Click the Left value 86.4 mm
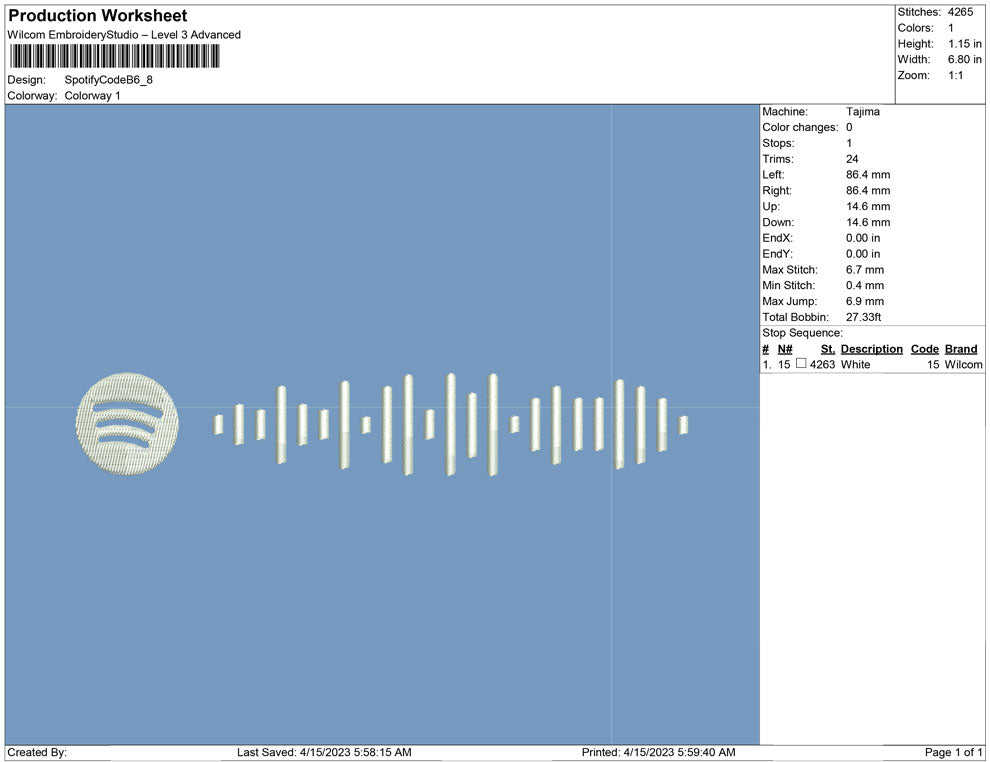 click(x=868, y=174)
